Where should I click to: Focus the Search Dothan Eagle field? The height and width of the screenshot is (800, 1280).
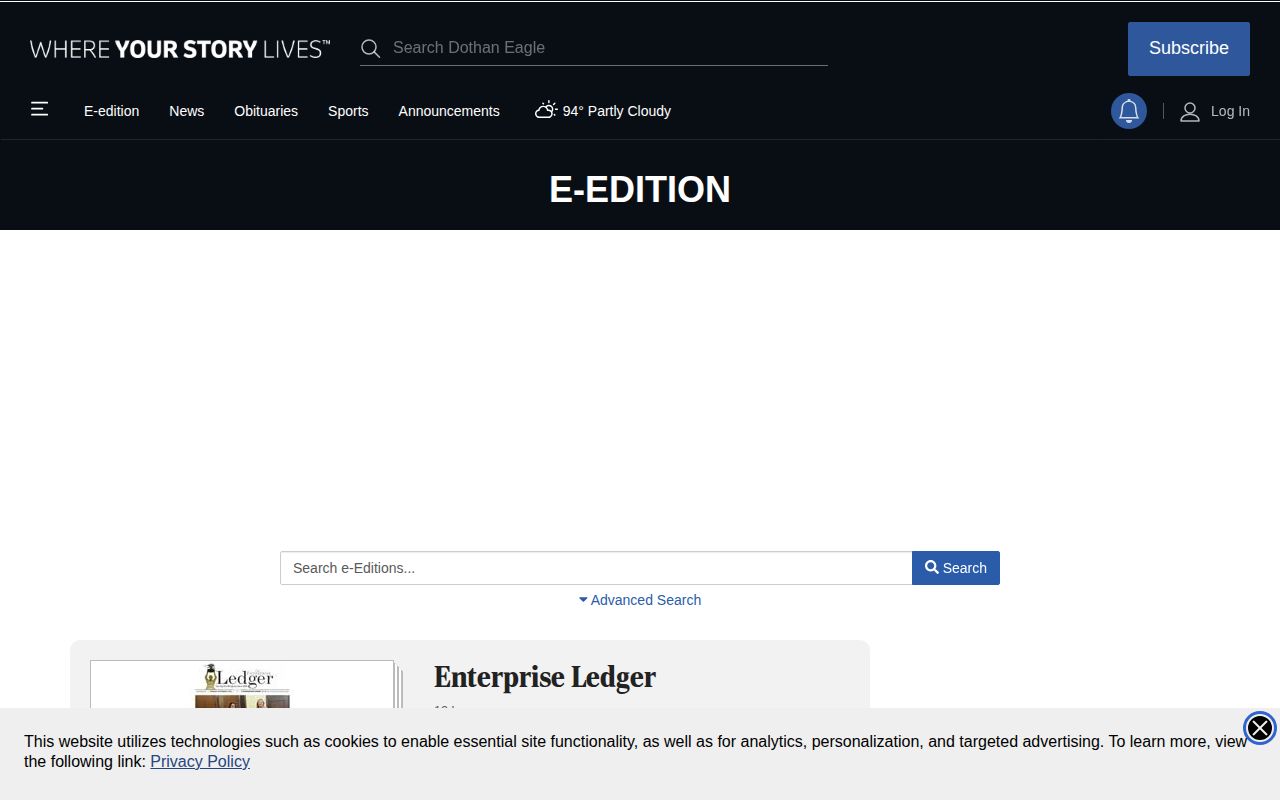[608, 48]
